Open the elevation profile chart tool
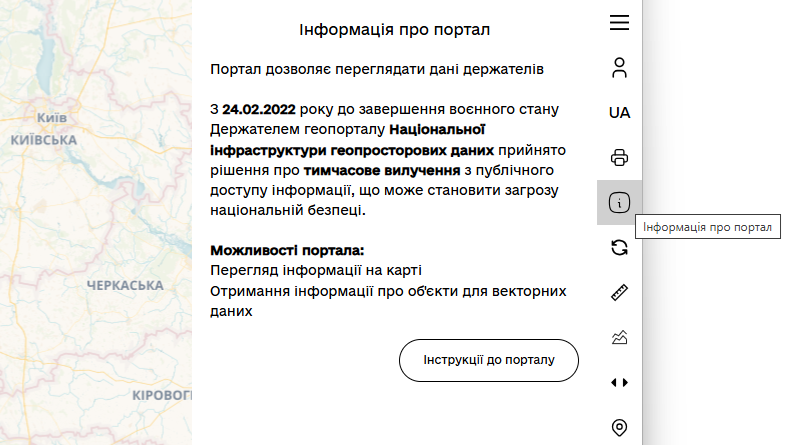The width and height of the screenshot is (791, 445). pyautogui.click(x=619, y=337)
